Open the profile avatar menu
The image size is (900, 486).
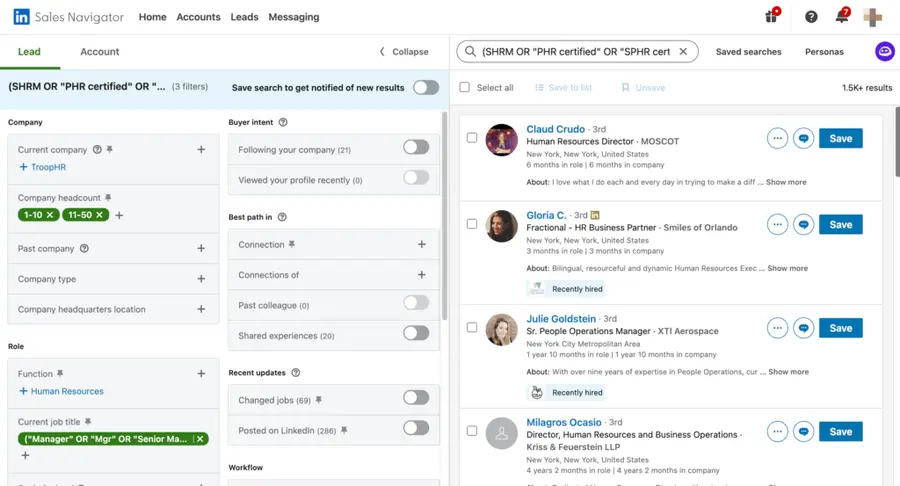872,17
